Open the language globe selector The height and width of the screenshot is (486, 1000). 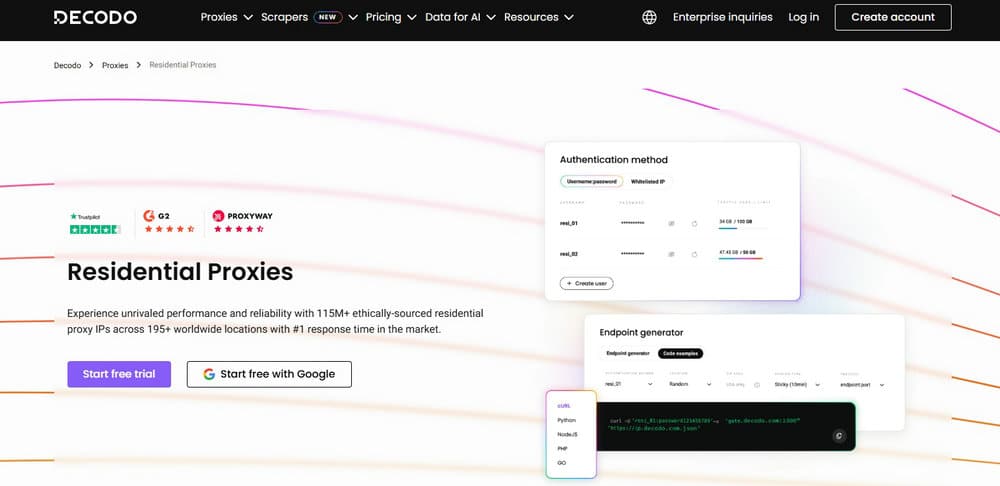649,17
